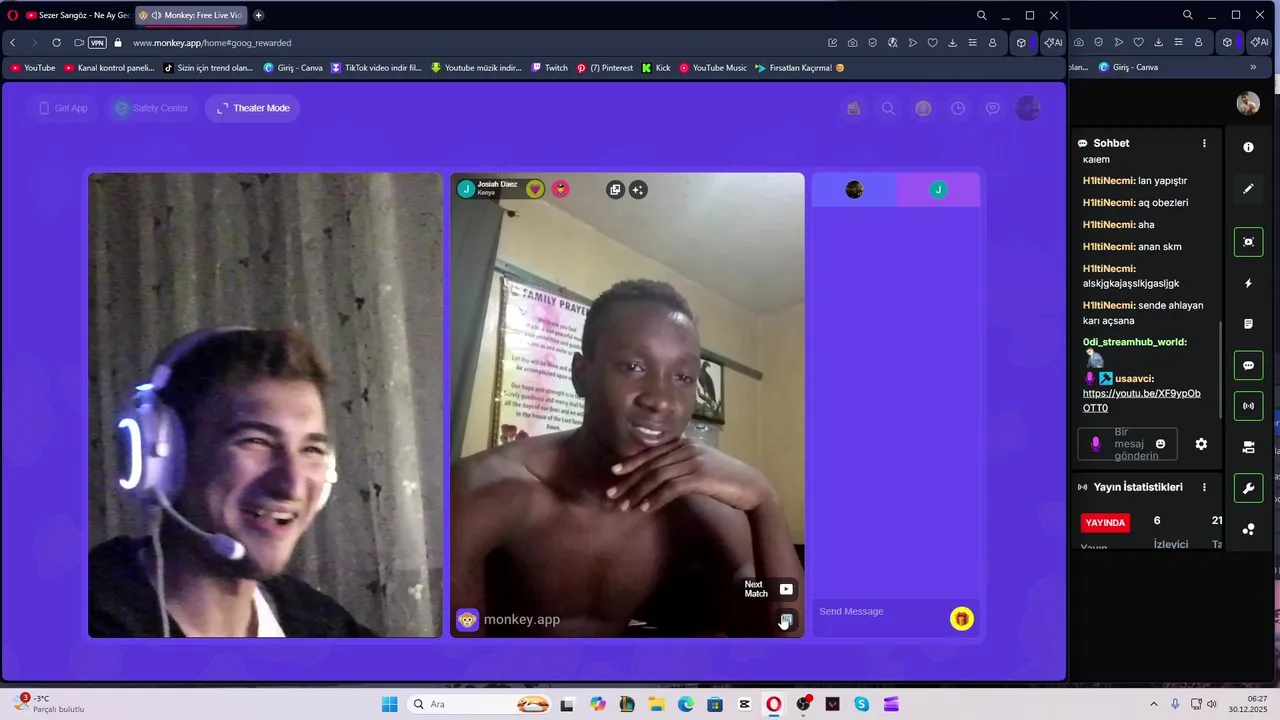Switch to the Sezer Sarıgöz YouTube tab
The width and height of the screenshot is (1280, 720).
[77, 15]
